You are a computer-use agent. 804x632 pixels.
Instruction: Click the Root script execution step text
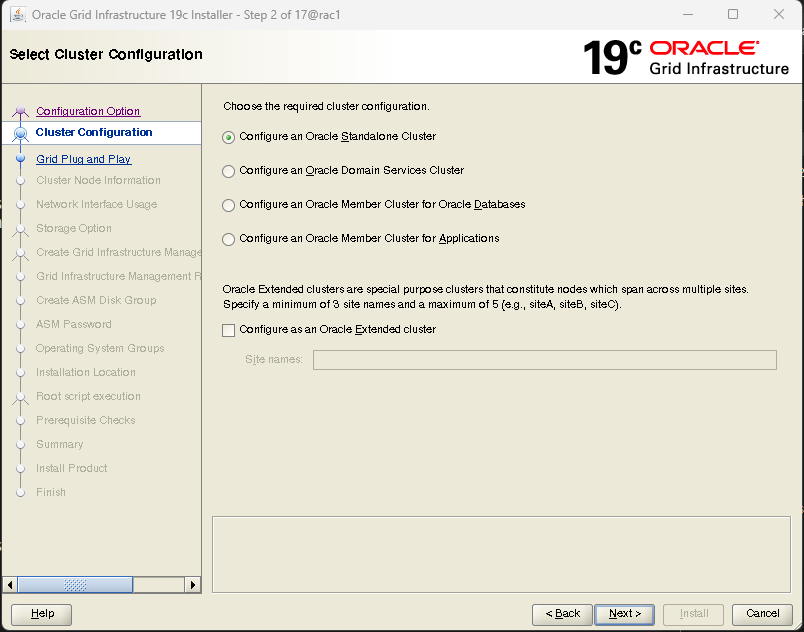(88, 396)
